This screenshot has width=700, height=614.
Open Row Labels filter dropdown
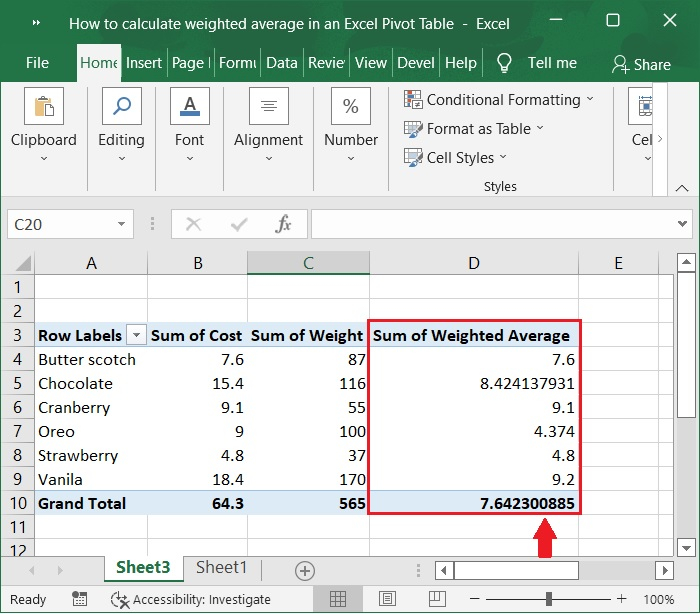135,336
